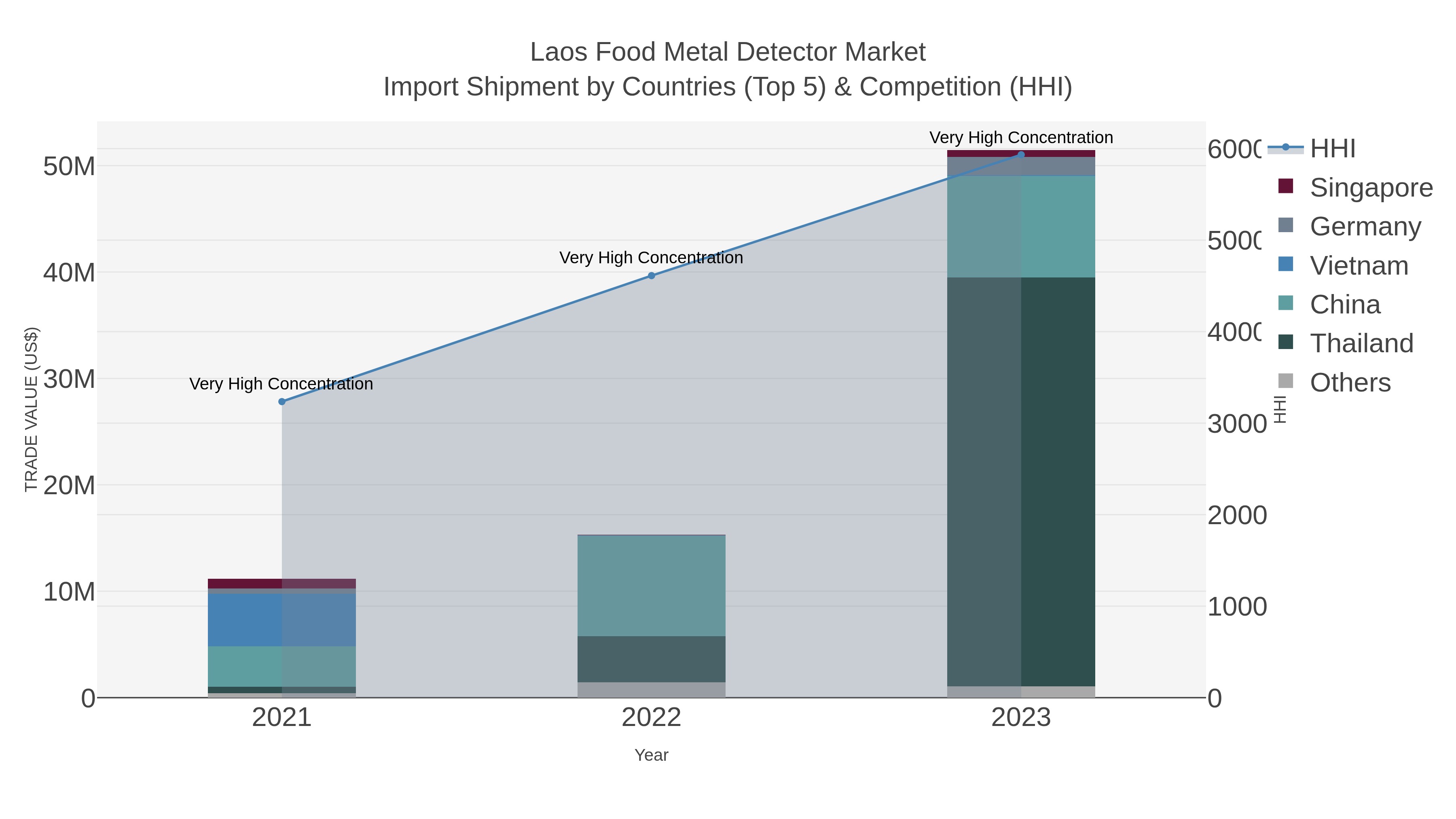Click the rotated 'HHI' right axis title

1280,409
